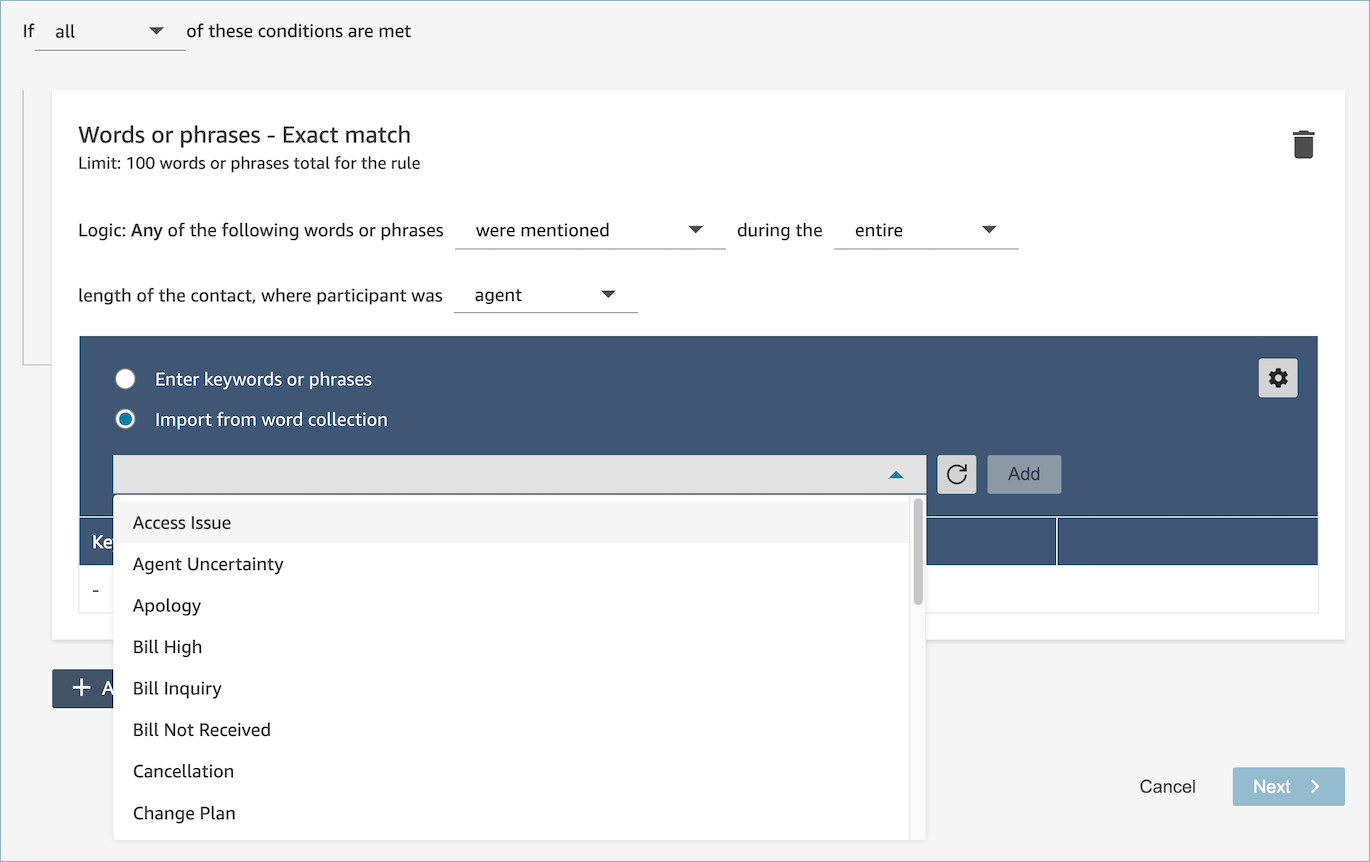
Task: Open the "all" conditions dropdown
Action: tap(110, 31)
